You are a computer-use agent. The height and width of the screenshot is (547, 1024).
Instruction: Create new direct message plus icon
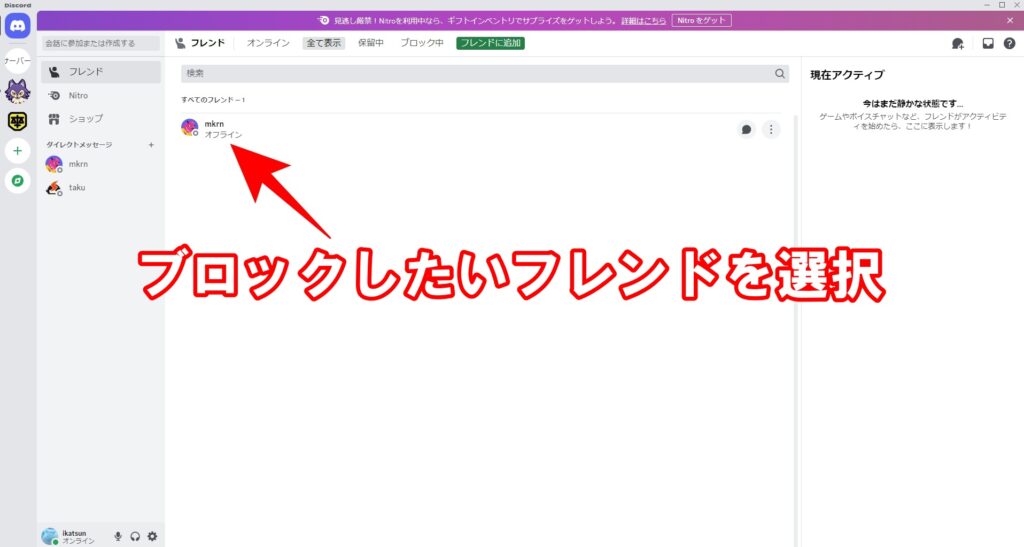pyautogui.click(x=151, y=145)
